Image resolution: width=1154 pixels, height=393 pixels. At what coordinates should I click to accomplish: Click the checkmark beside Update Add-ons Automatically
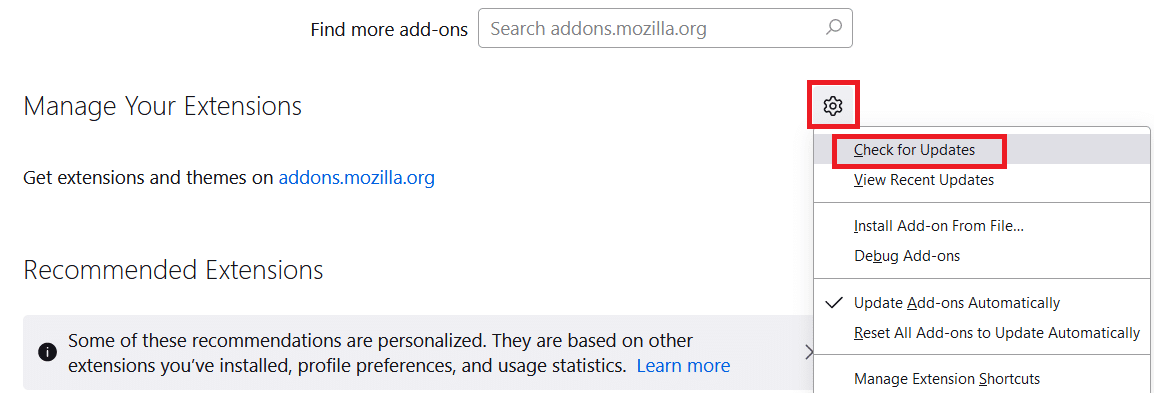[834, 302]
